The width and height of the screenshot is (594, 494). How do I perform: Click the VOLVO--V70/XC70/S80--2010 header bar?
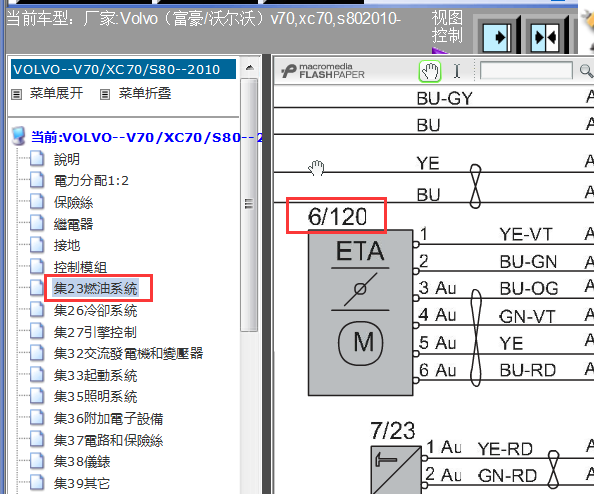[123, 69]
